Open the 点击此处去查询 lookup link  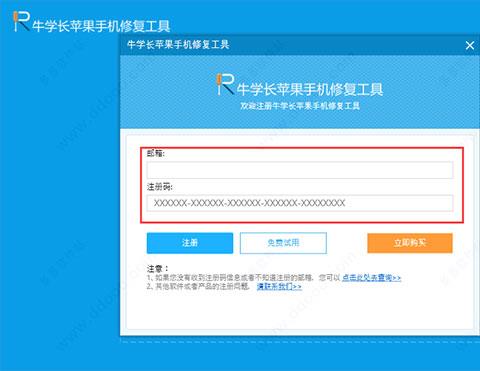click(371, 277)
